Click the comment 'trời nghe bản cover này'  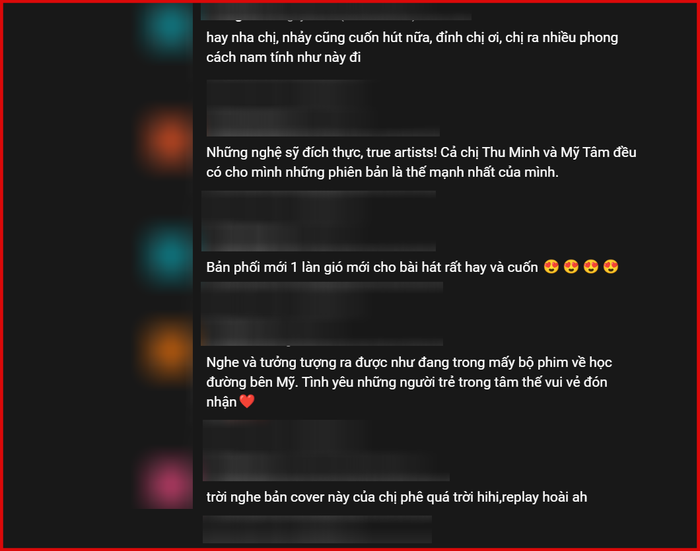pos(396,497)
